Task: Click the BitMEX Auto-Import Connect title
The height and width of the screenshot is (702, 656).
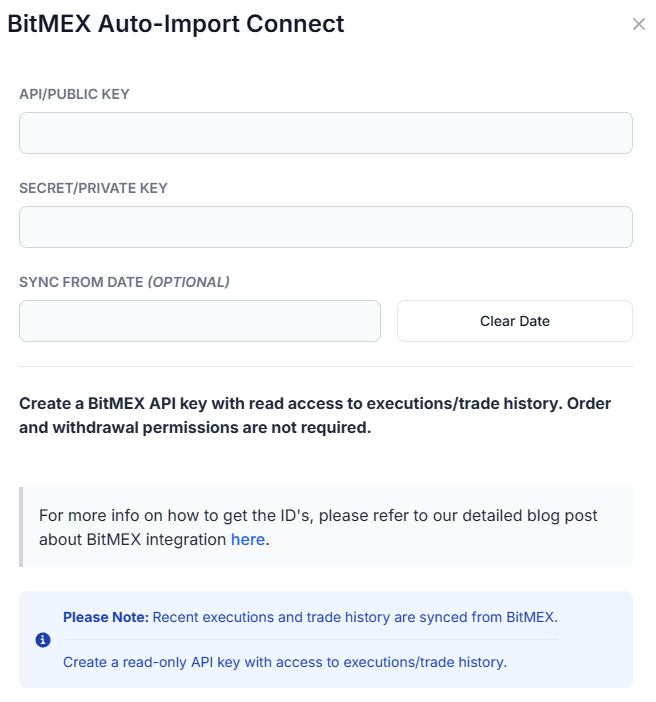Action: (x=176, y=24)
